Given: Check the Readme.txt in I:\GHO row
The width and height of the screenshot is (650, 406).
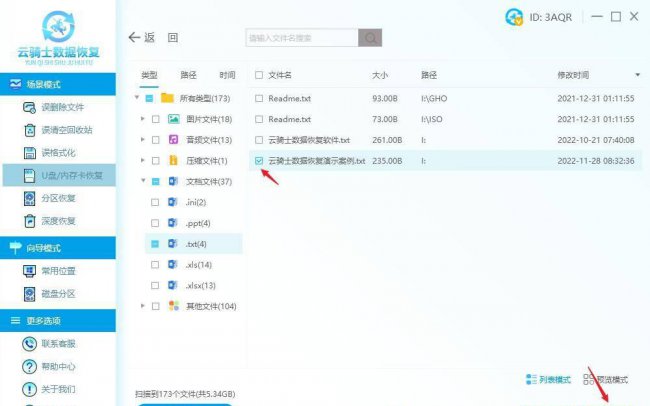Looking at the screenshot, I should pos(259,98).
